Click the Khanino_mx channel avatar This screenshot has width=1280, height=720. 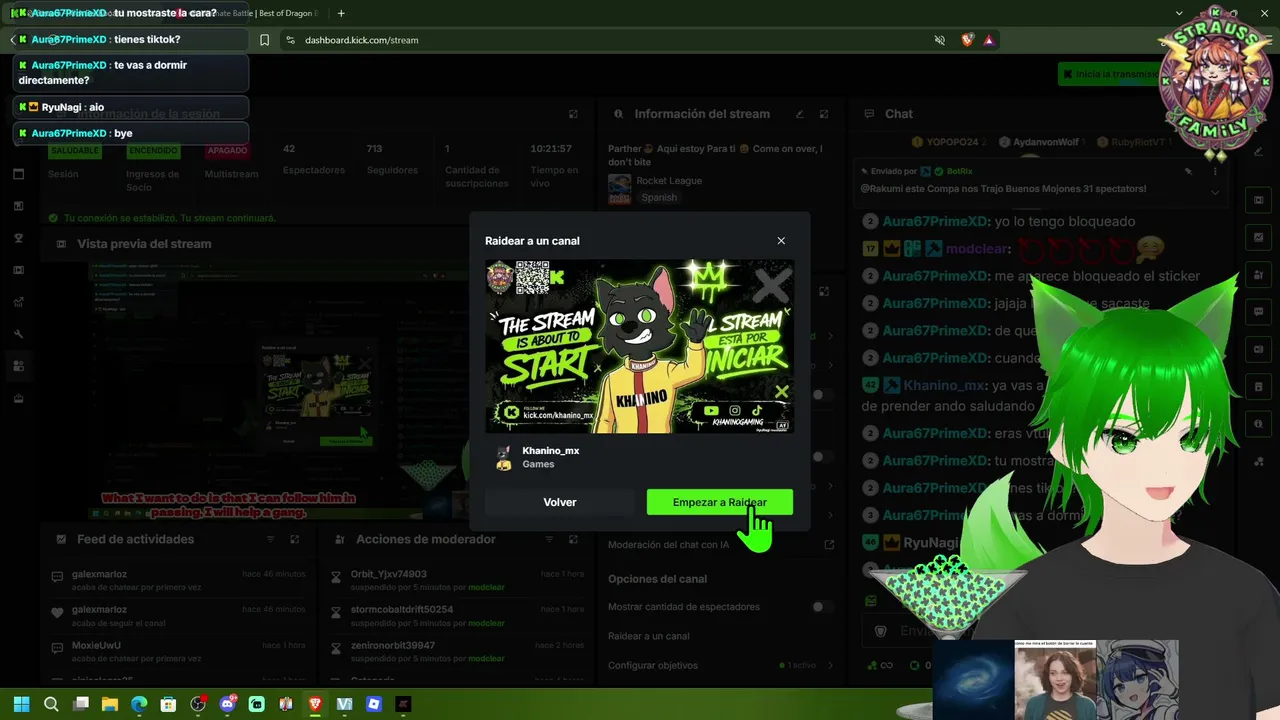pyautogui.click(x=504, y=457)
